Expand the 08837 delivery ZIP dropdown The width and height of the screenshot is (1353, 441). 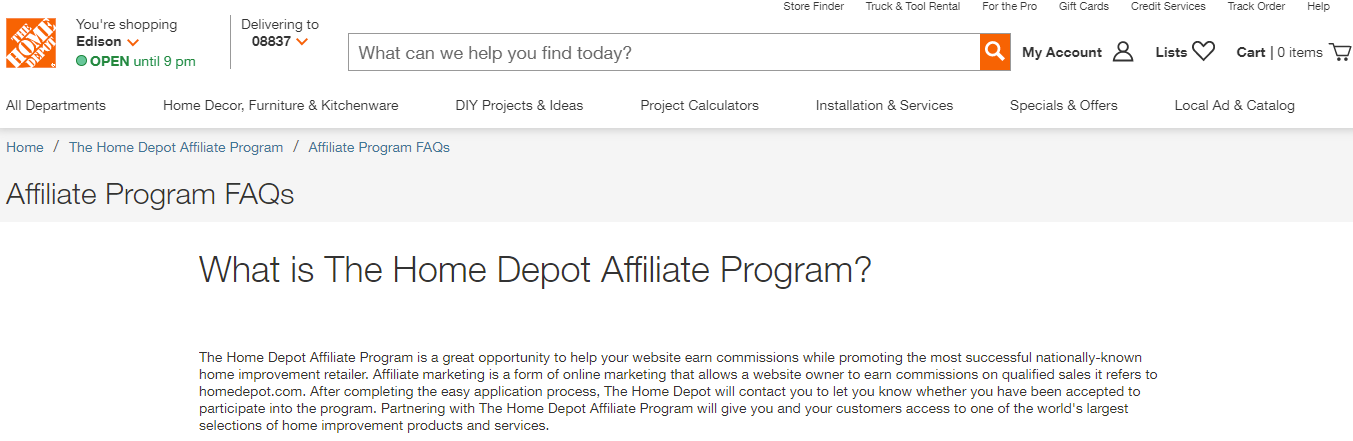280,42
